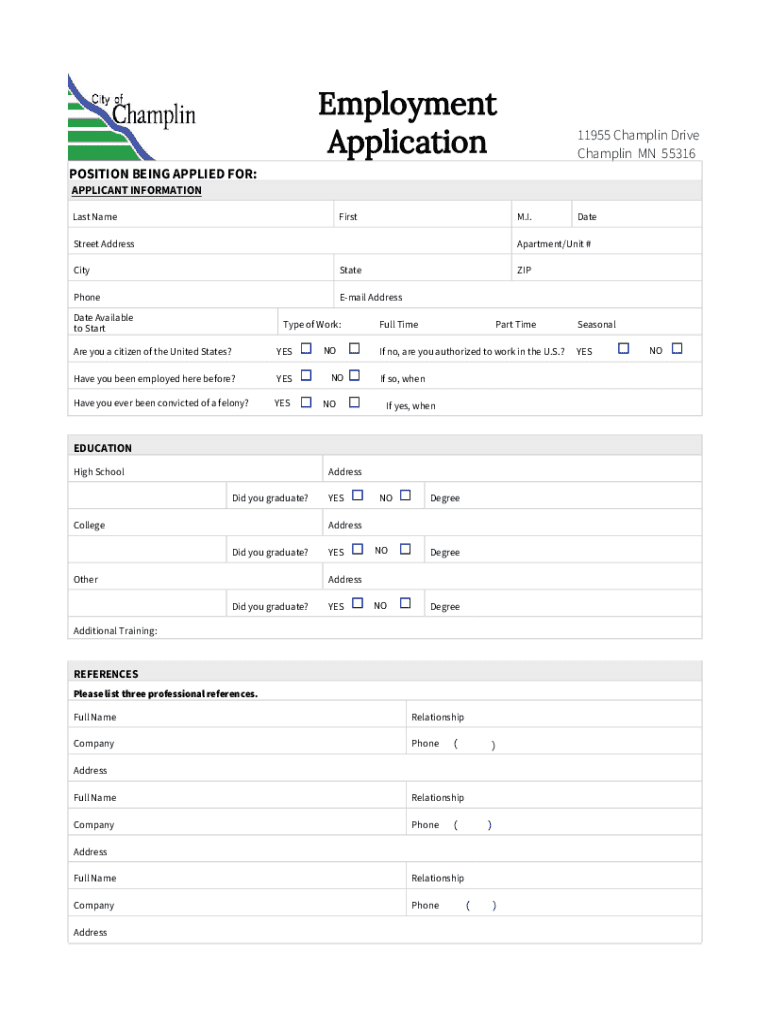Viewport: 770px width, 1024px height.
Task: Mark NO for College graduate
Action: coord(405,549)
